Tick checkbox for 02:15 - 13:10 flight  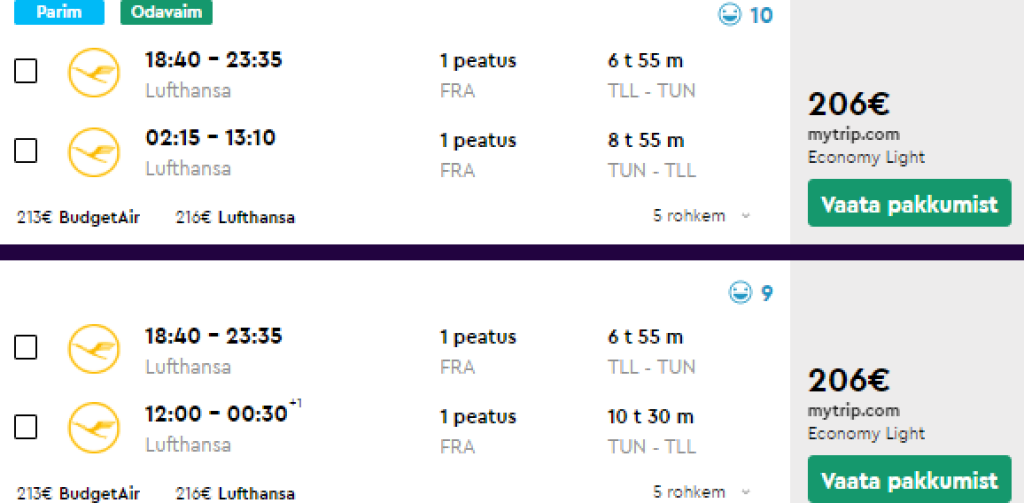point(26,151)
